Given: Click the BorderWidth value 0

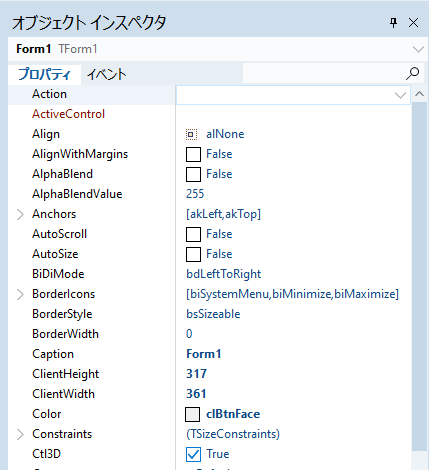Looking at the screenshot, I should (x=189, y=334).
